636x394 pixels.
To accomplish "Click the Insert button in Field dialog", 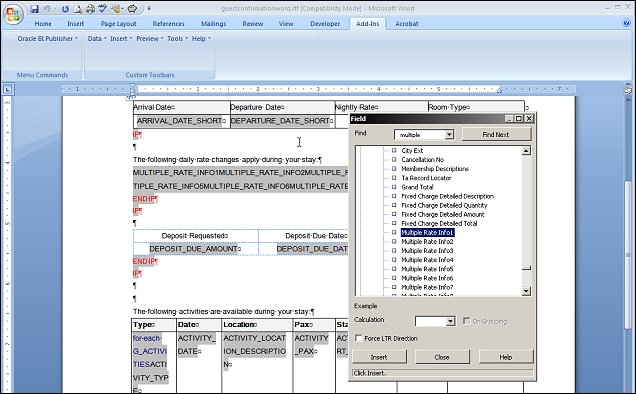I will point(379,357).
